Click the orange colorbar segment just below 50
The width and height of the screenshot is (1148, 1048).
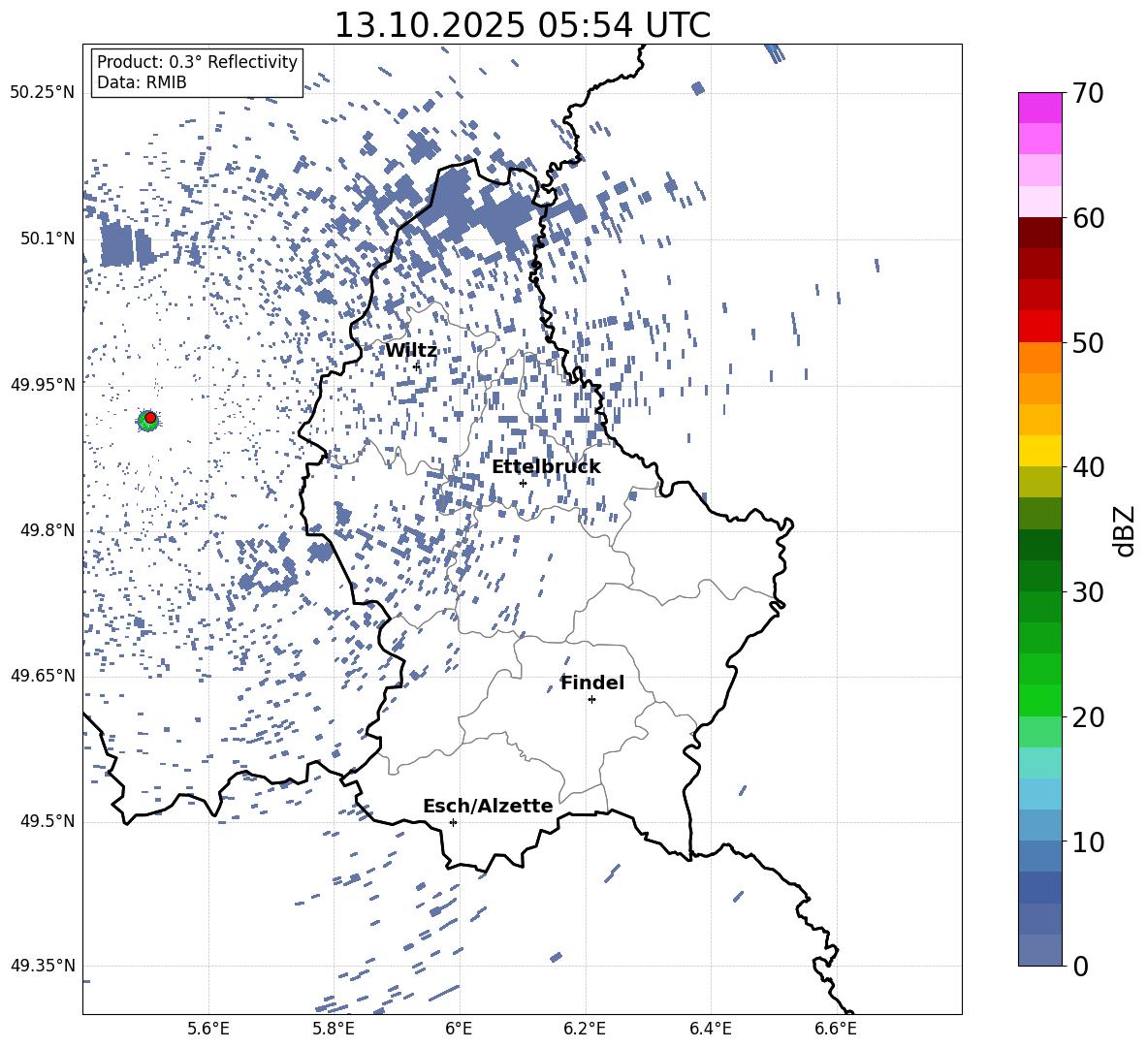pos(1039,358)
